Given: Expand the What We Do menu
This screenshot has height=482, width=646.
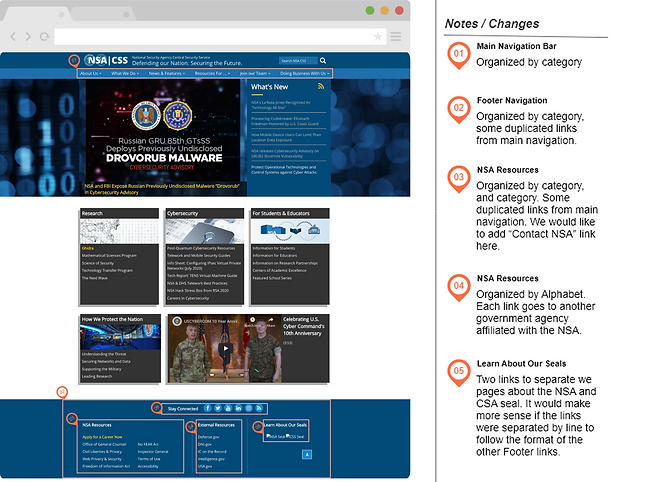Looking at the screenshot, I should click(x=125, y=73).
